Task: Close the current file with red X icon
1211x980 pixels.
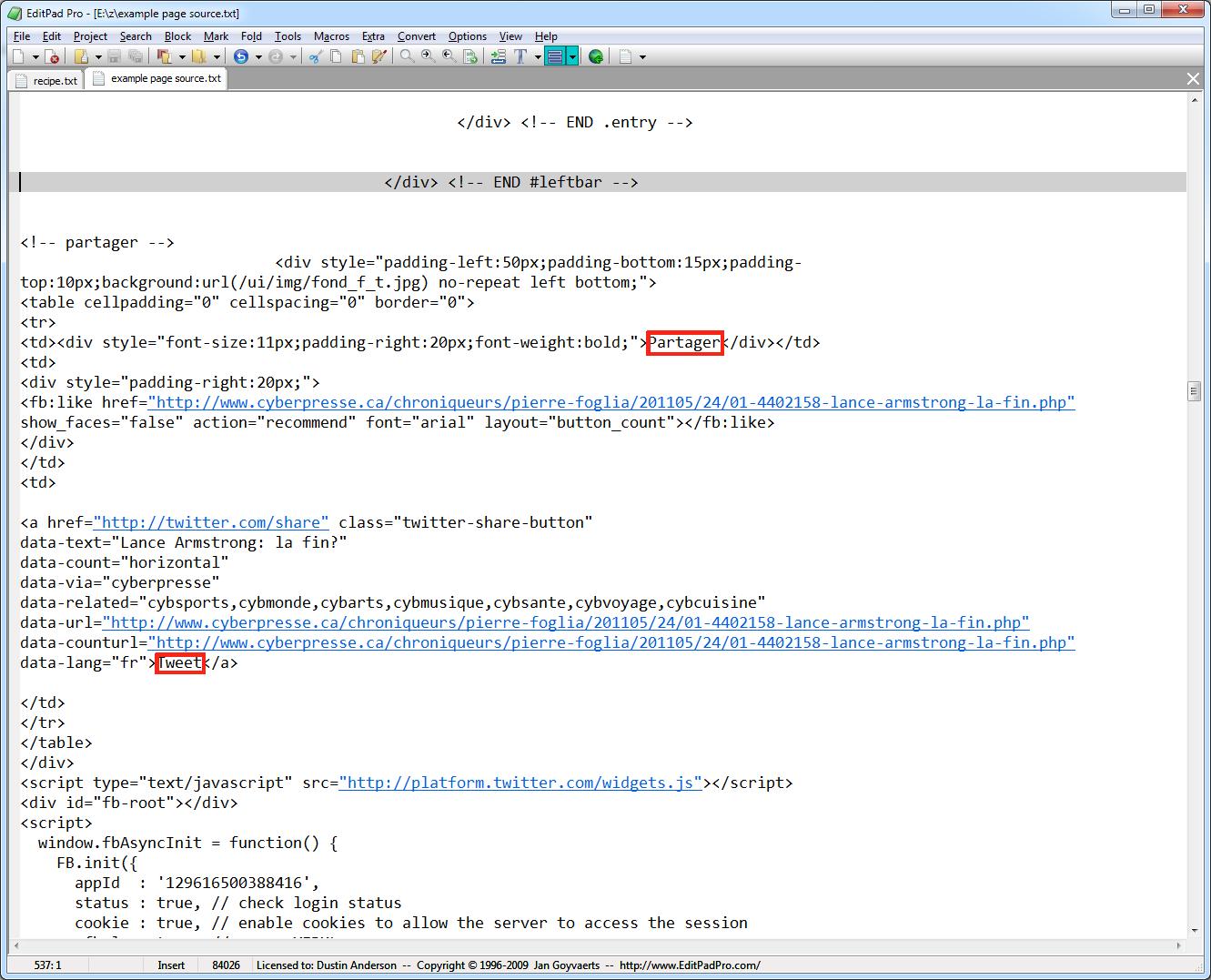Action: click(53, 56)
